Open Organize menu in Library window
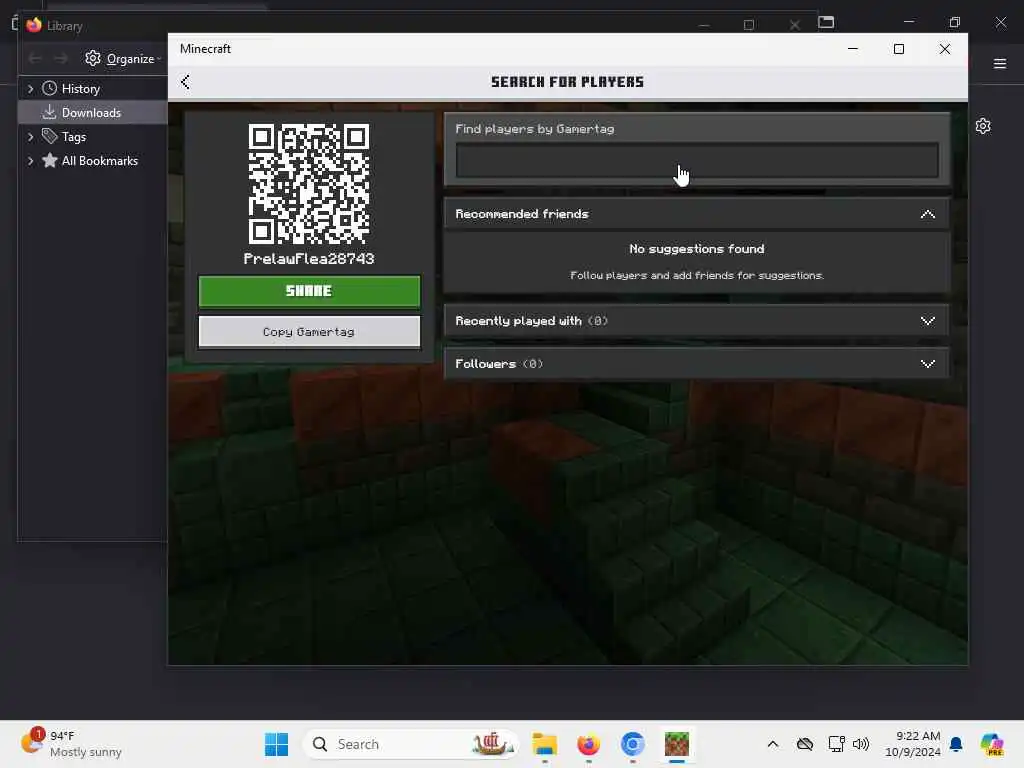 pyautogui.click(x=123, y=59)
